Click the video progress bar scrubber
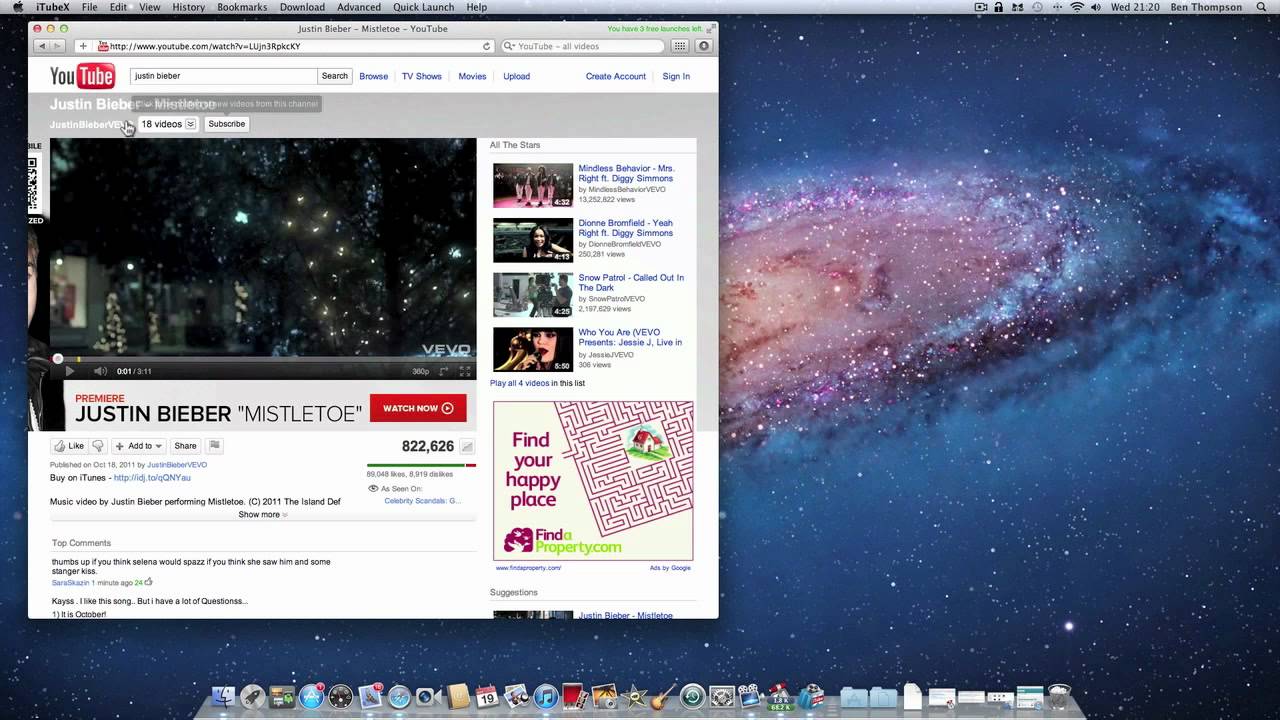Viewport: 1280px width, 720px height. click(x=58, y=358)
